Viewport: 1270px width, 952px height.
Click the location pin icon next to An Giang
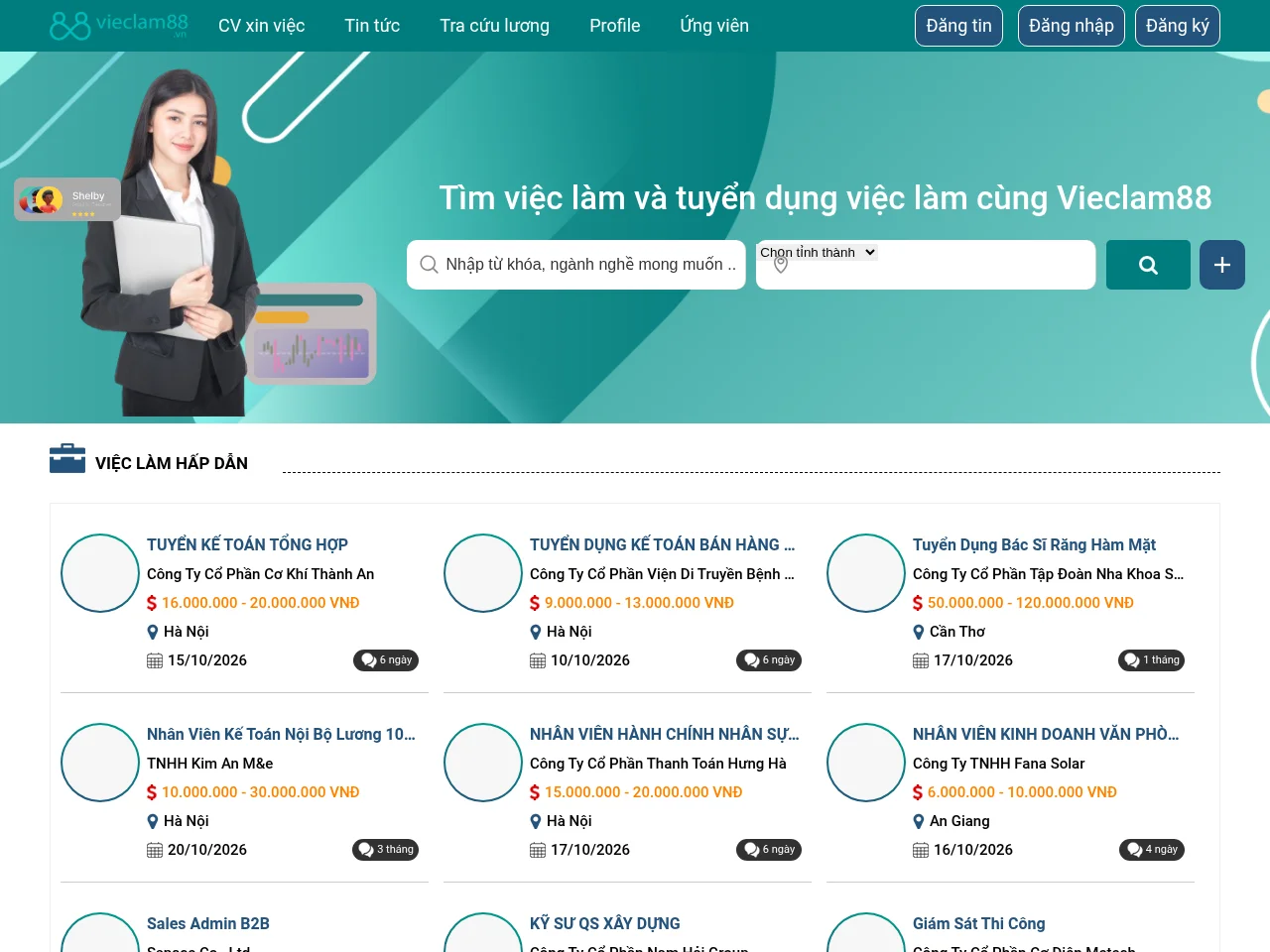point(919,821)
